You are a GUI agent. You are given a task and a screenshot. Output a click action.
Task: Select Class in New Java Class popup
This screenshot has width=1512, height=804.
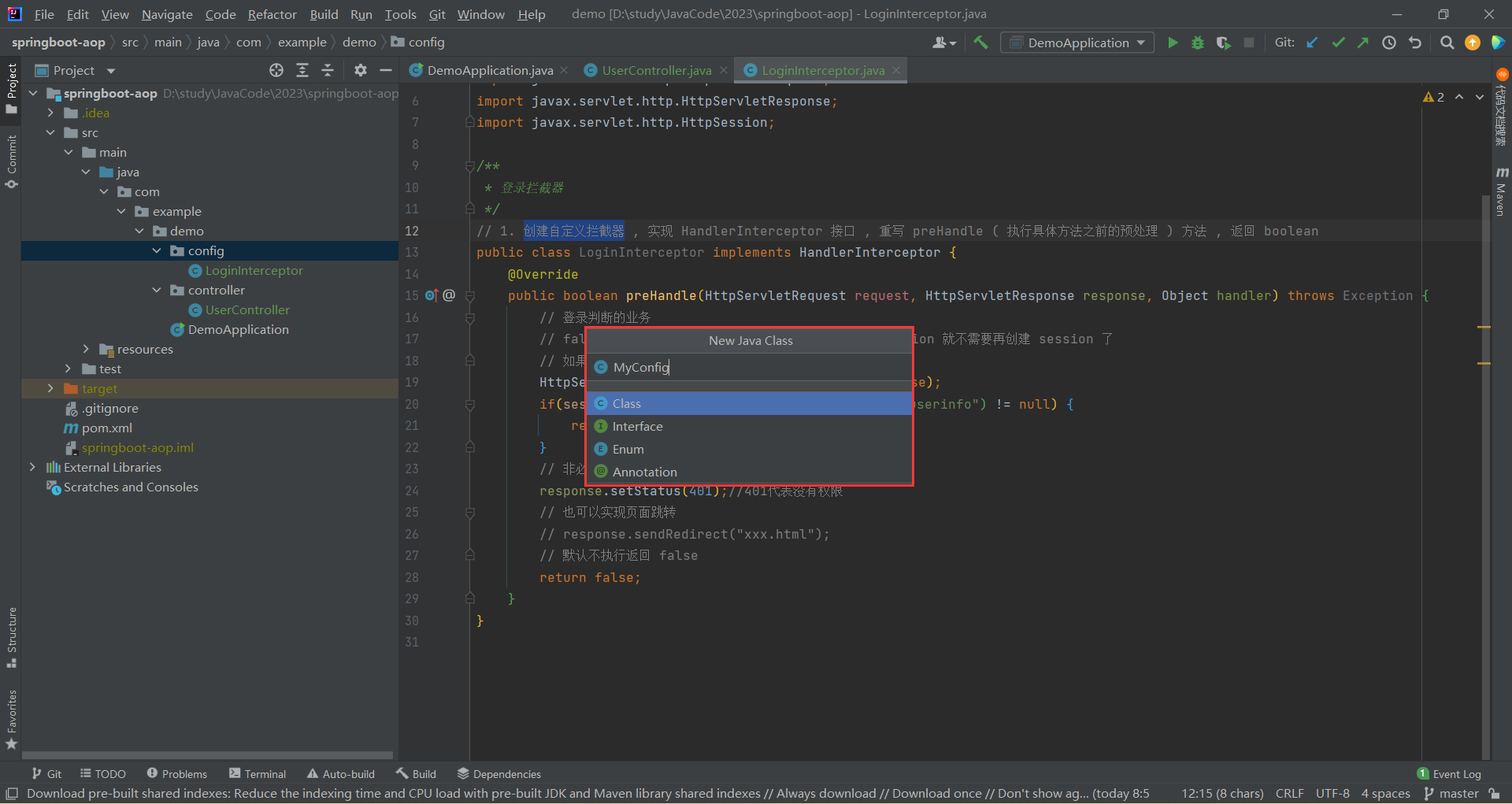(x=750, y=403)
